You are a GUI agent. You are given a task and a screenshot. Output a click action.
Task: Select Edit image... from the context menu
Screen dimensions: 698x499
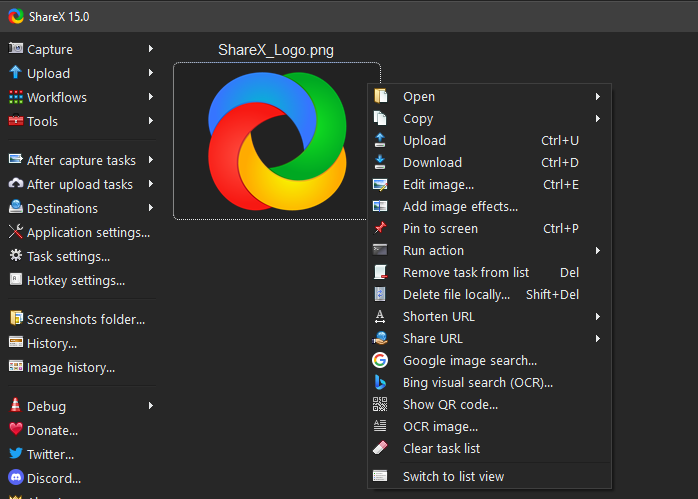point(438,184)
